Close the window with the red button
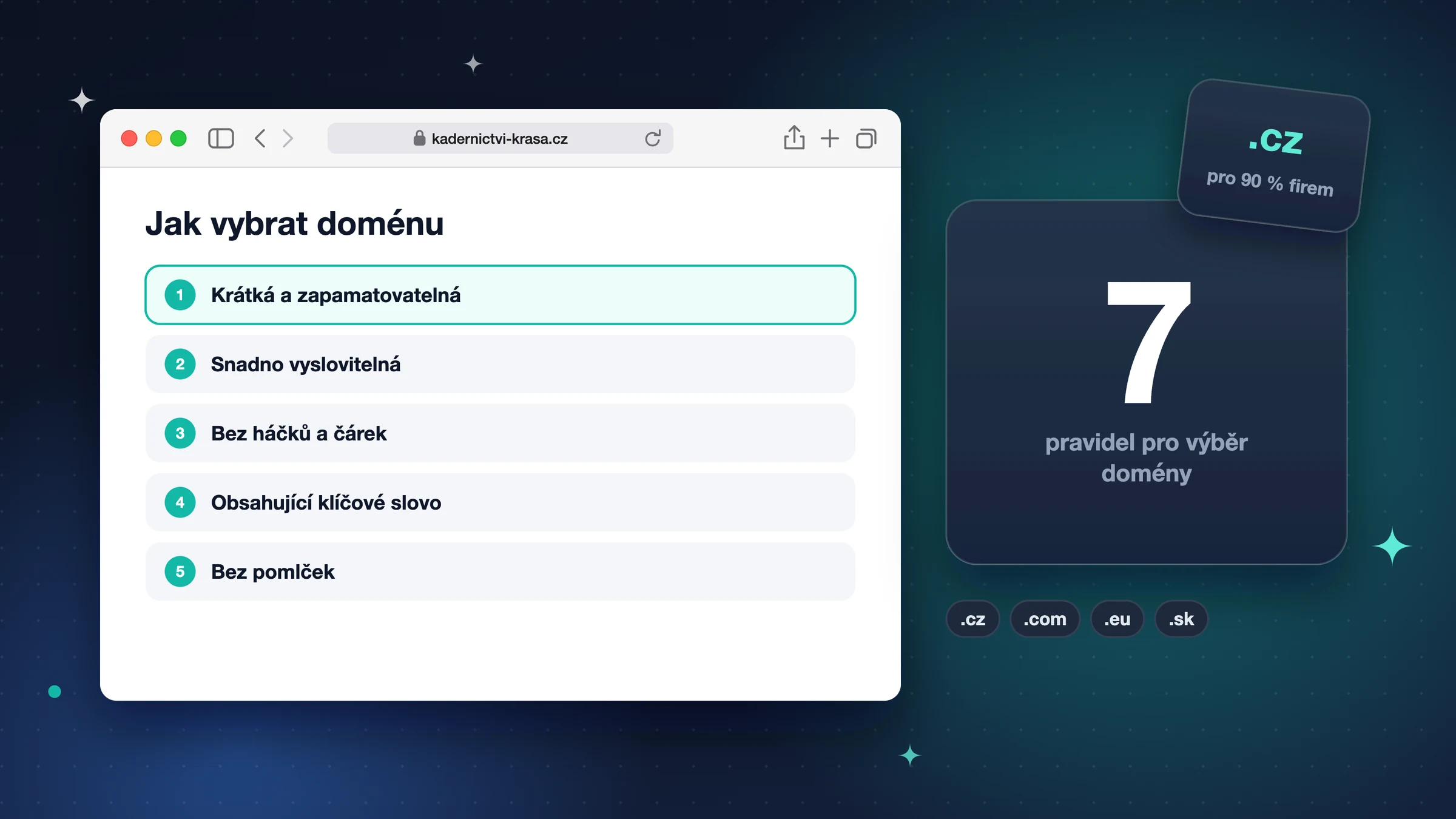1456x819 pixels. (129, 138)
